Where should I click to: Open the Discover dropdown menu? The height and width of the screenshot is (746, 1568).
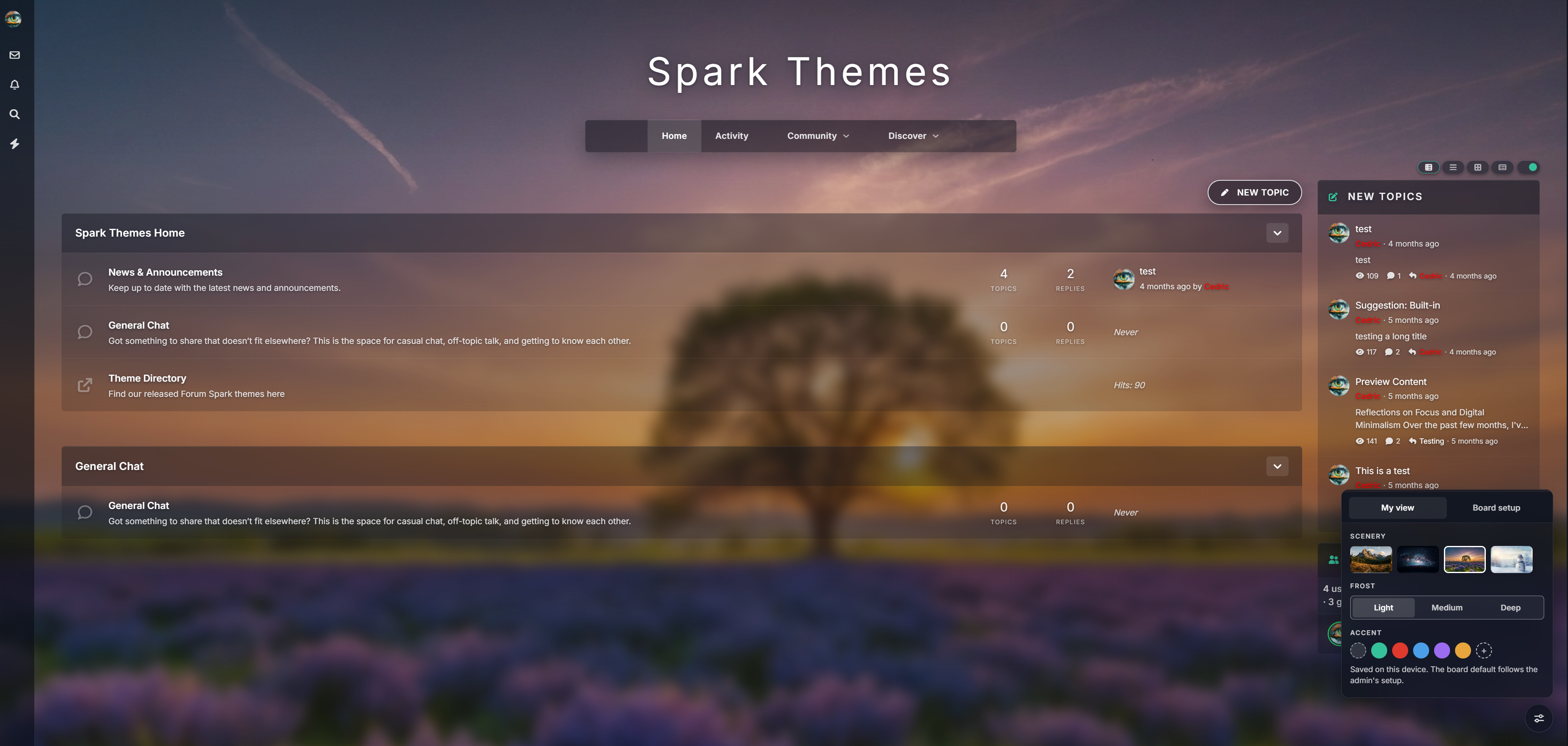(913, 136)
